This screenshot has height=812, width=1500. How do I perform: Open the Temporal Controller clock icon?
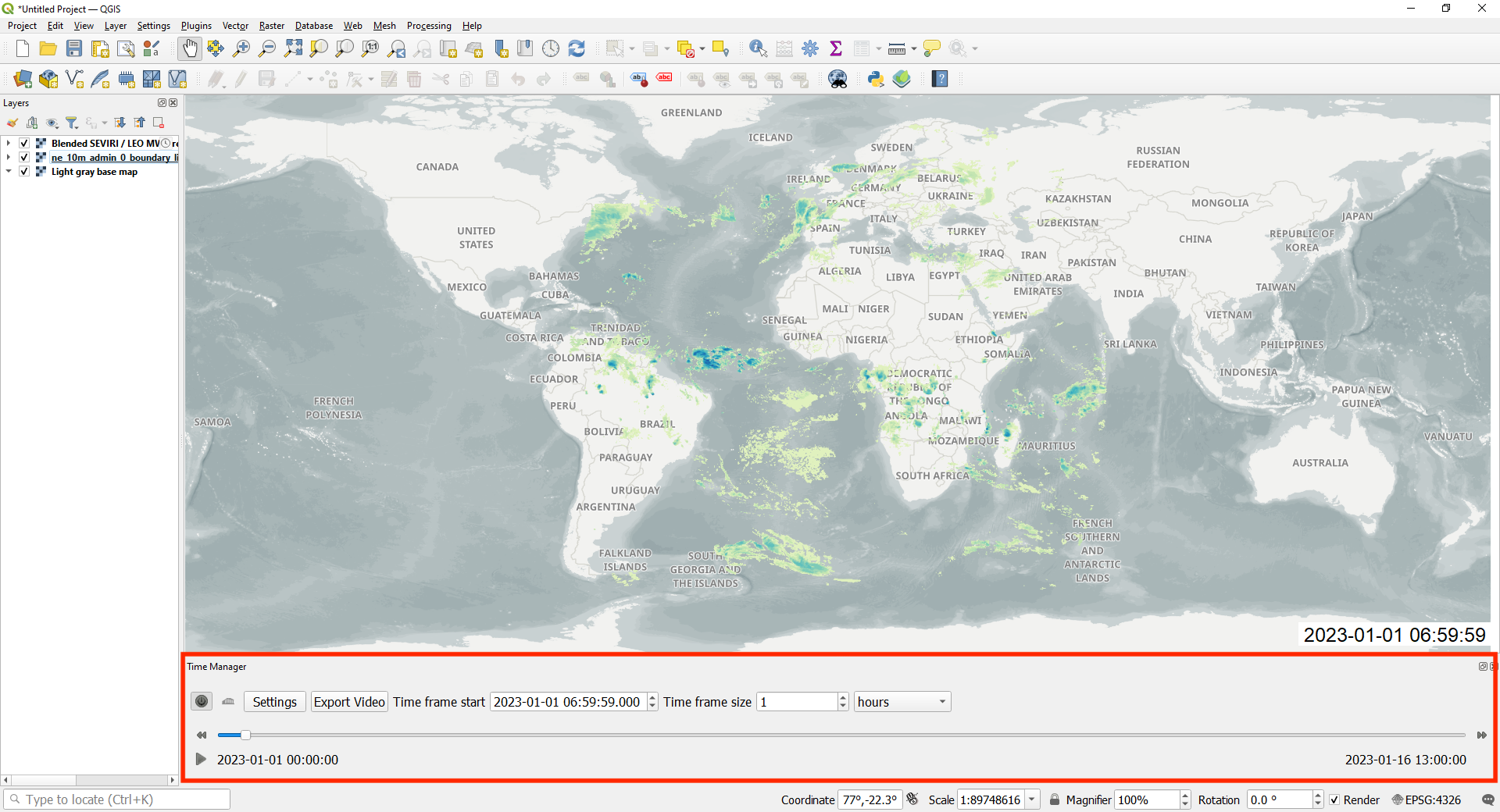click(551, 48)
